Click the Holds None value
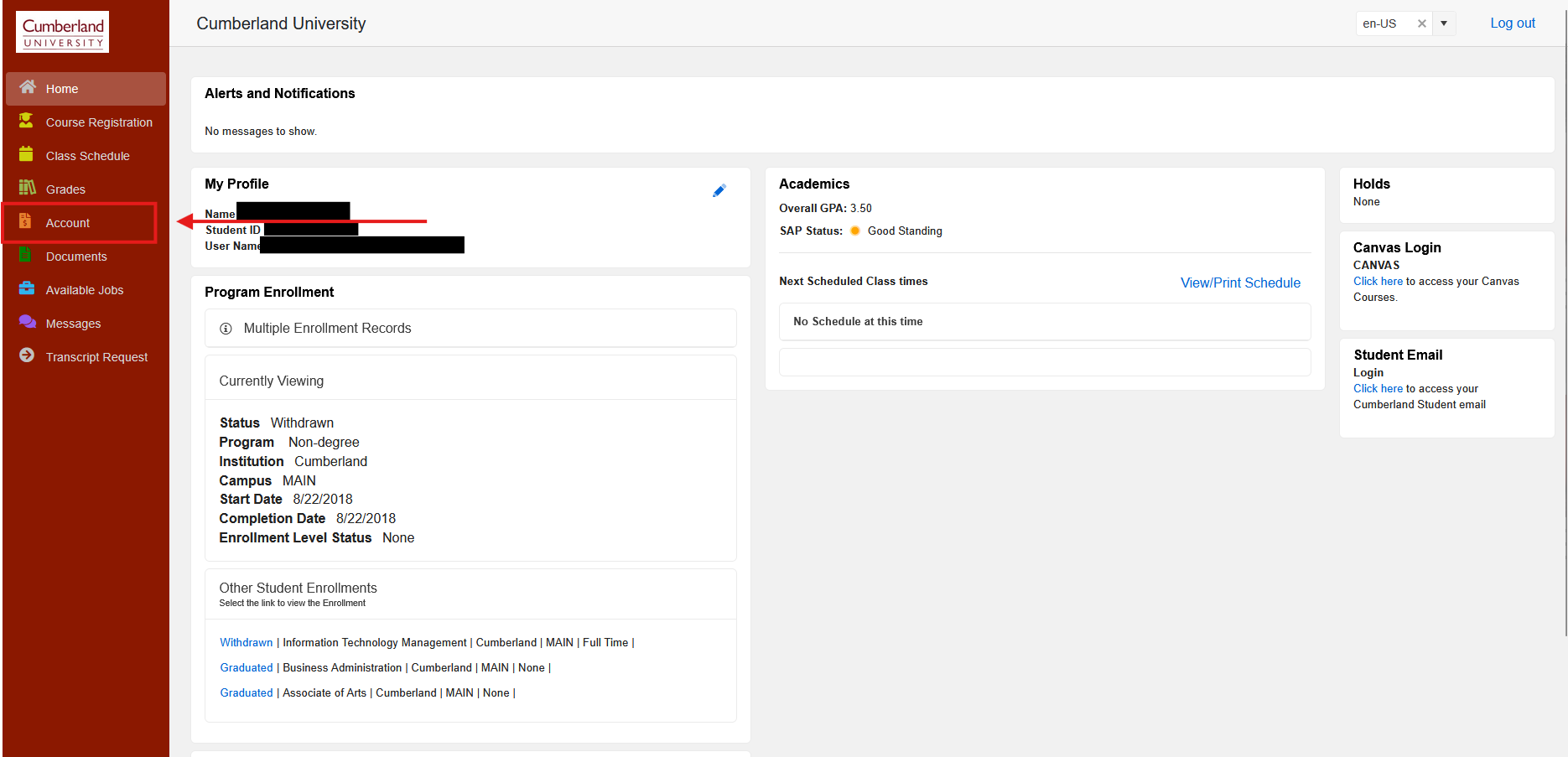 click(x=1366, y=202)
